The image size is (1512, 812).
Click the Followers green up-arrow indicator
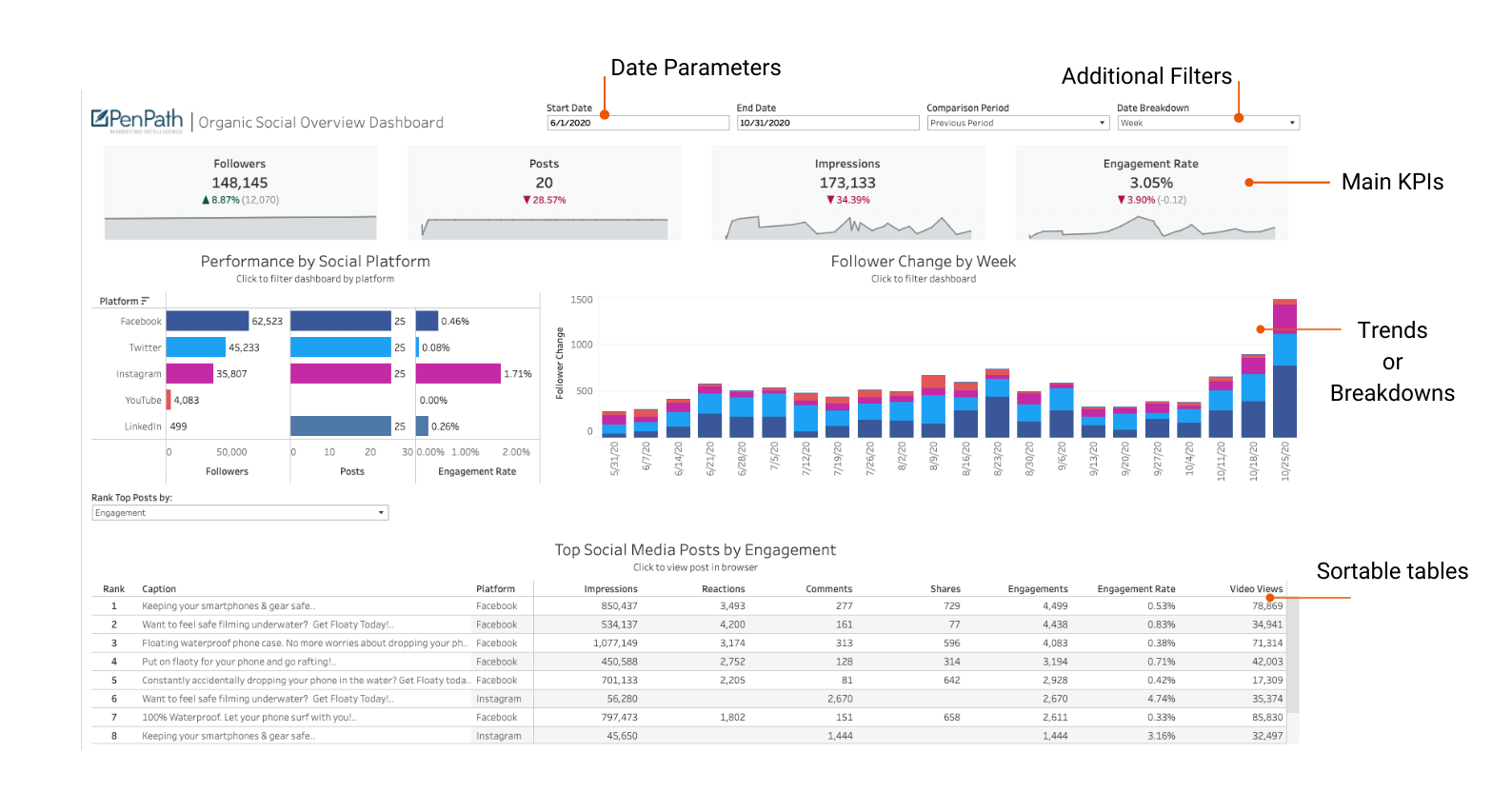206,200
